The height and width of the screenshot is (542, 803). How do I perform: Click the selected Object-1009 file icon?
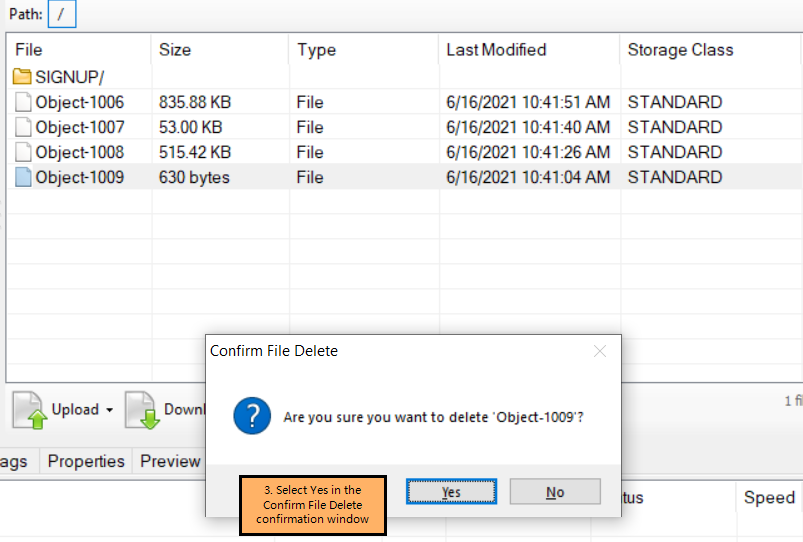click(x=23, y=177)
